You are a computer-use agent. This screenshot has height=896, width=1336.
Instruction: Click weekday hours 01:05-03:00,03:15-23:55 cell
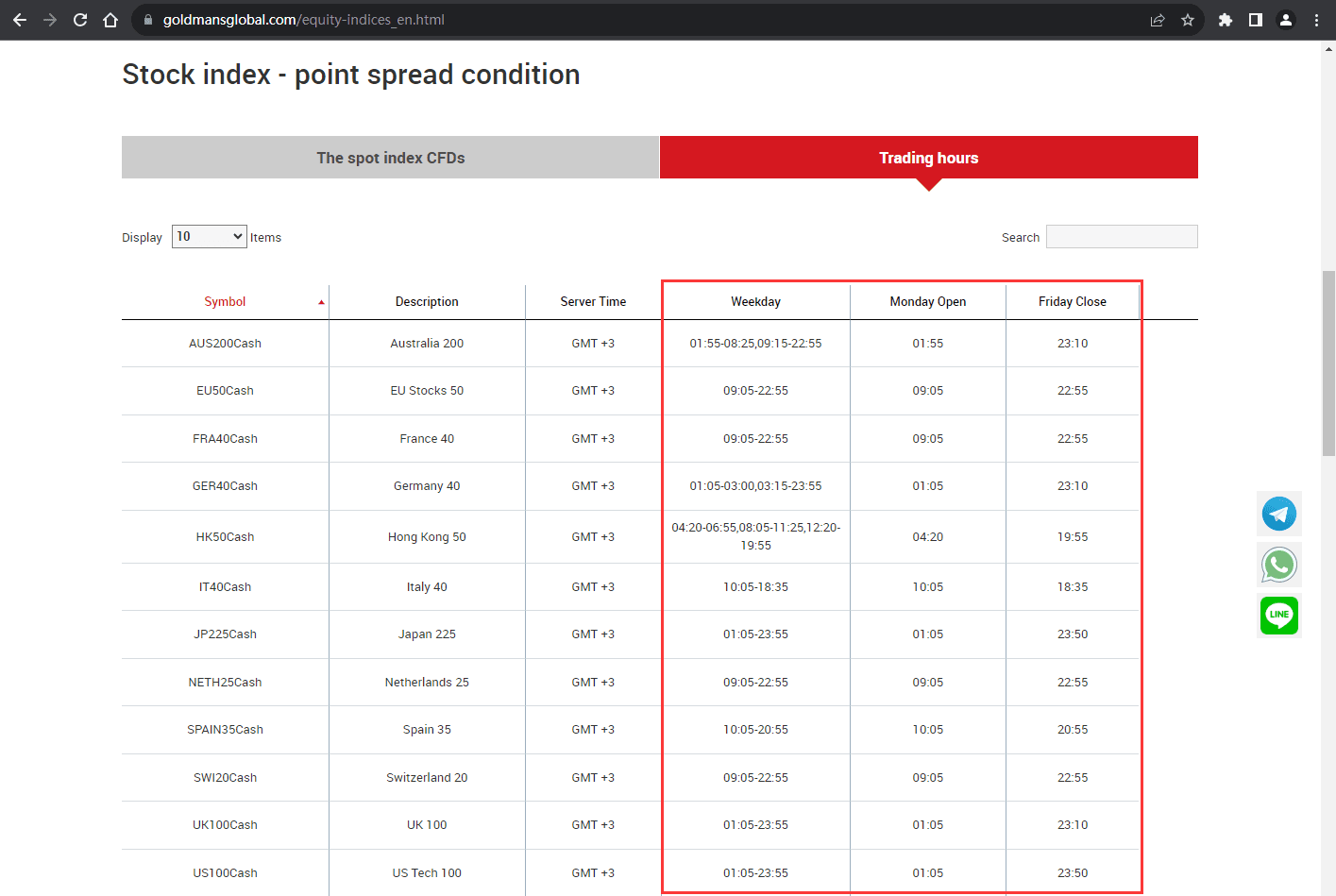coord(755,486)
